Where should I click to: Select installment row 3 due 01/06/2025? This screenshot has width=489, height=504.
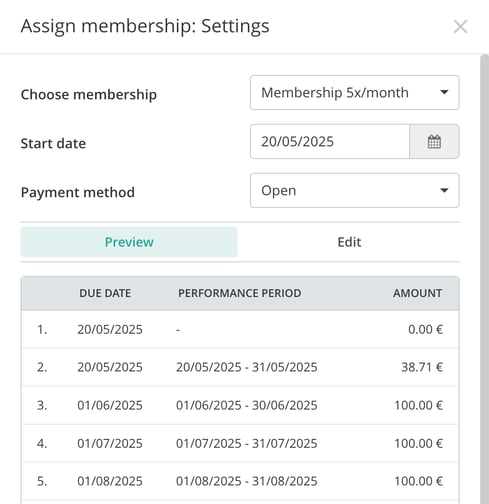point(240,405)
